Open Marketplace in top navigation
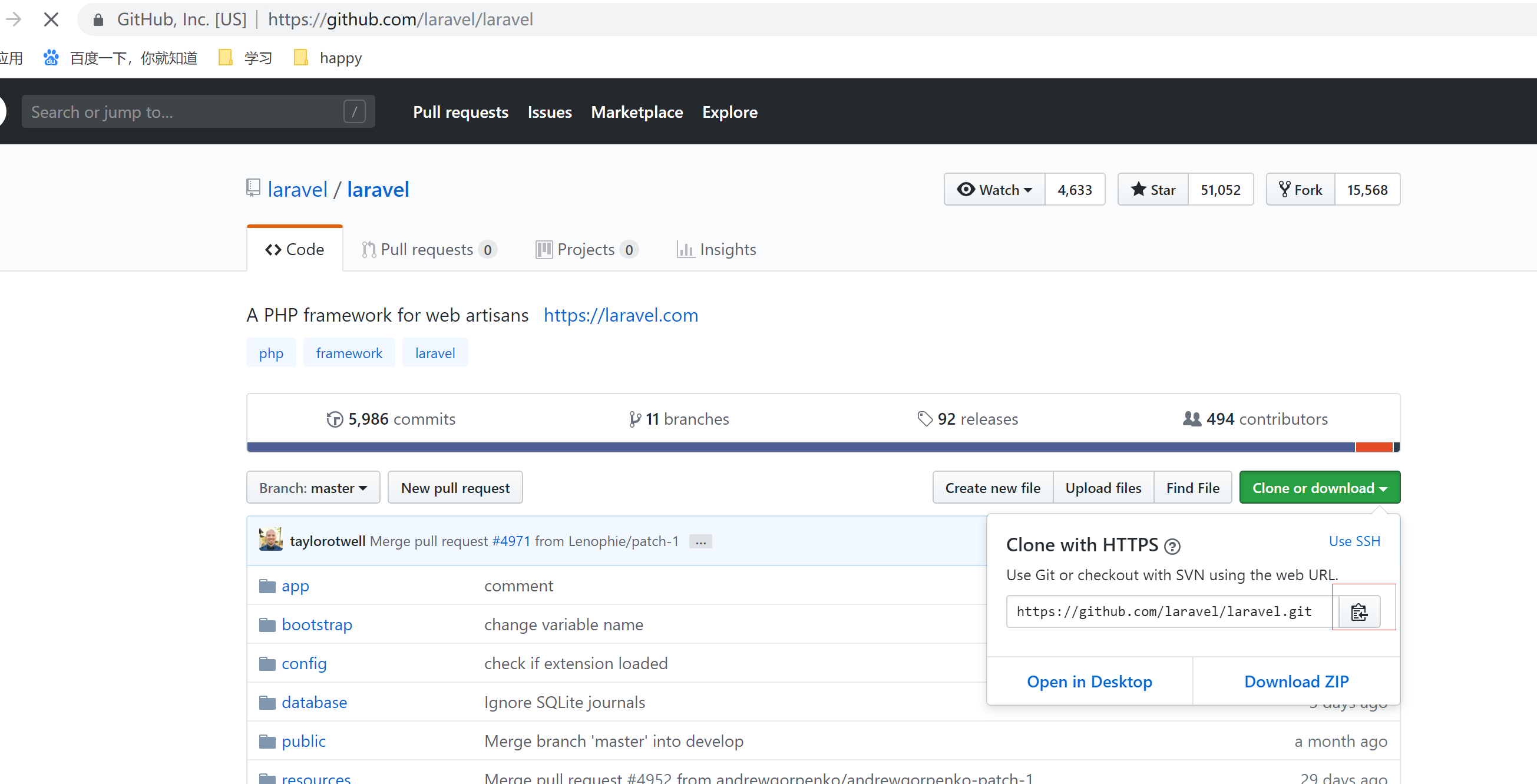The image size is (1537, 784). point(637,111)
